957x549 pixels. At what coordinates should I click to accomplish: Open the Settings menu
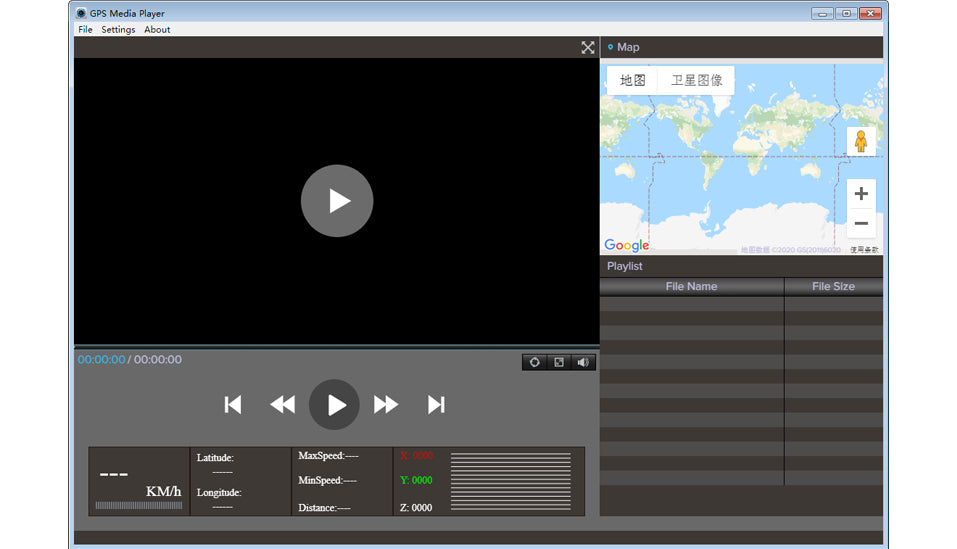pyautogui.click(x=118, y=30)
